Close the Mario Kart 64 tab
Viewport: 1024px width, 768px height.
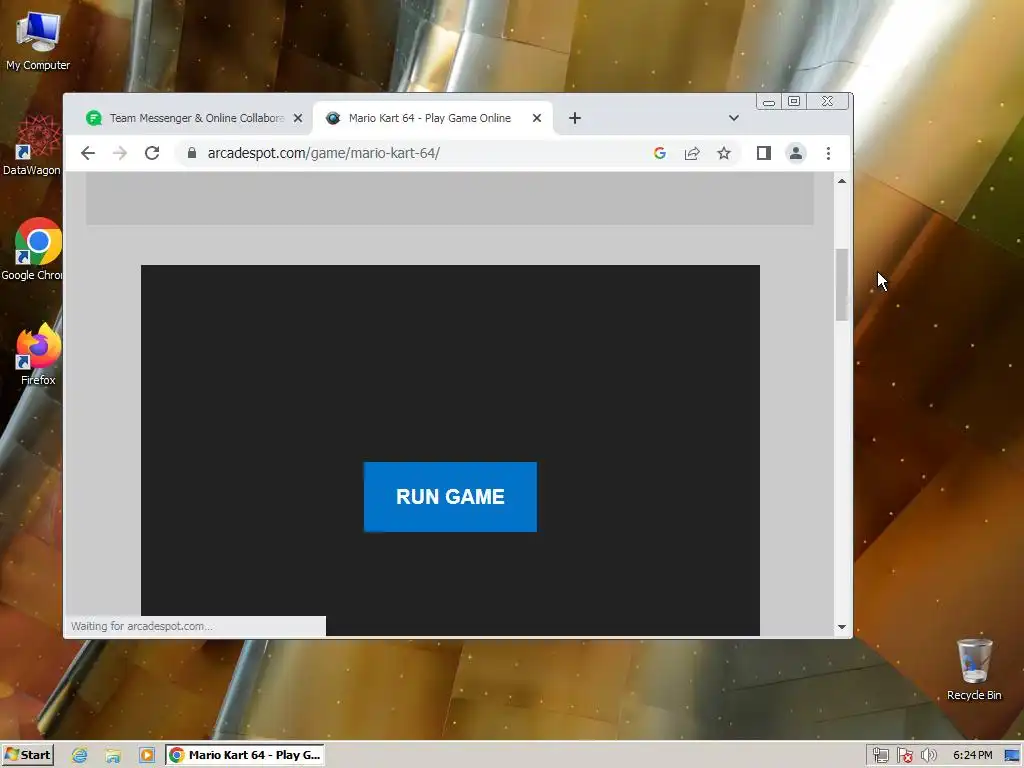[537, 118]
